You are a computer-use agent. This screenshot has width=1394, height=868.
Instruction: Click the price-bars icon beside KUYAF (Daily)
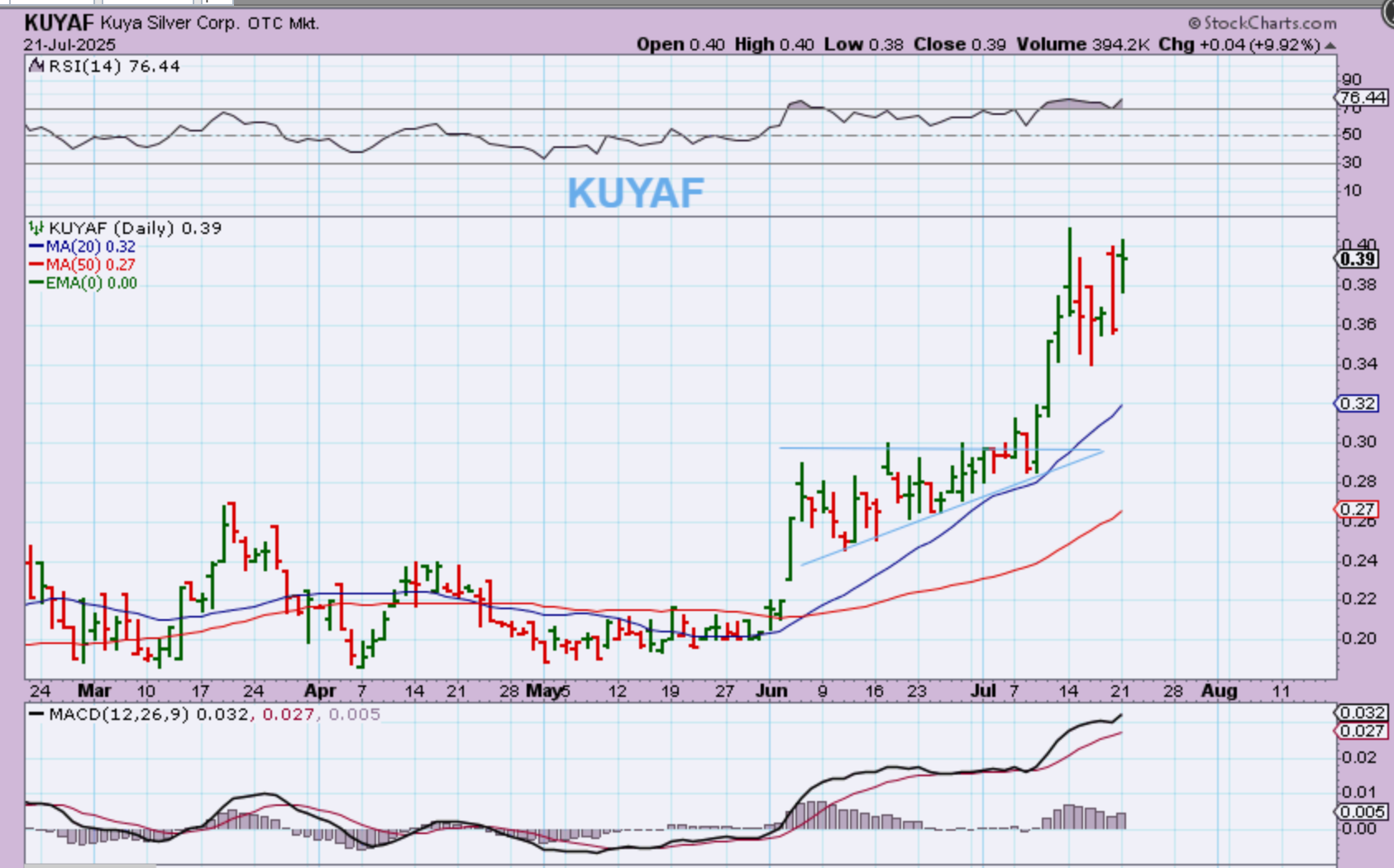click(36, 227)
